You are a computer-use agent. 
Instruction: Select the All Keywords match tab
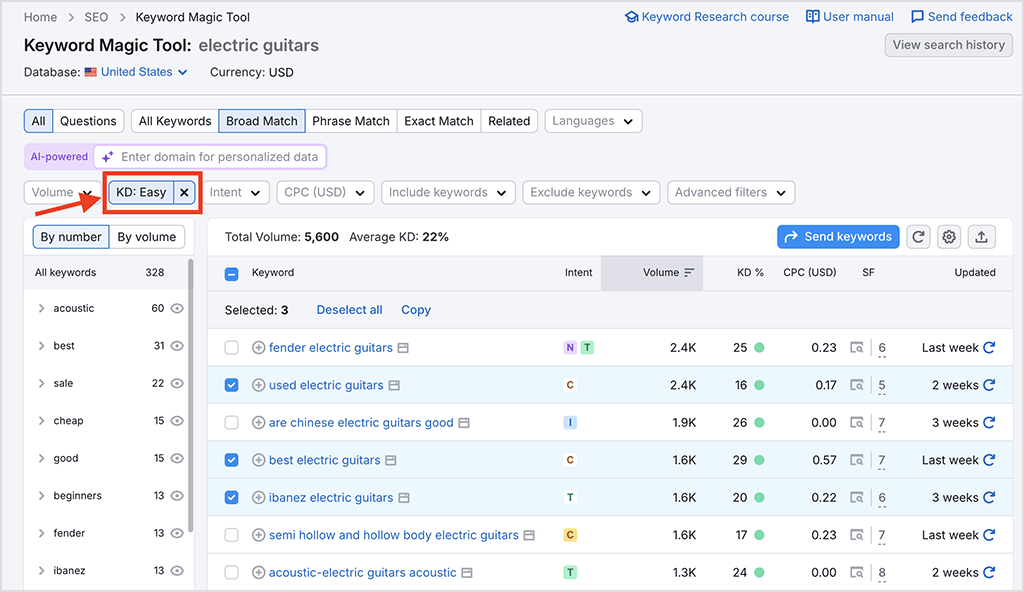click(174, 121)
